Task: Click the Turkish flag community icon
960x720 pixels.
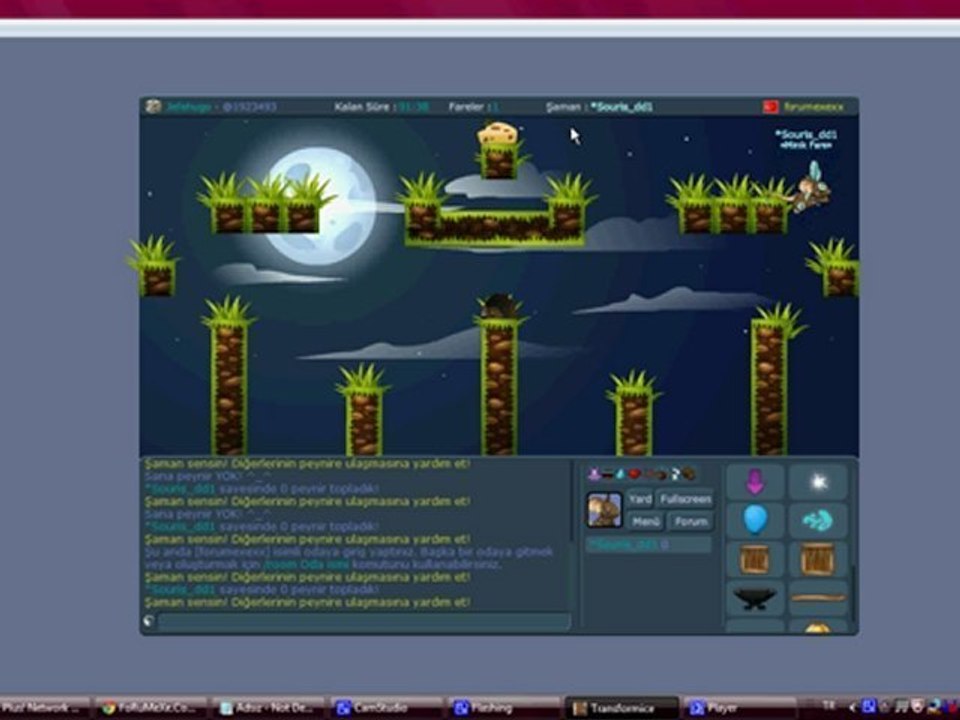Action: [x=770, y=107]
